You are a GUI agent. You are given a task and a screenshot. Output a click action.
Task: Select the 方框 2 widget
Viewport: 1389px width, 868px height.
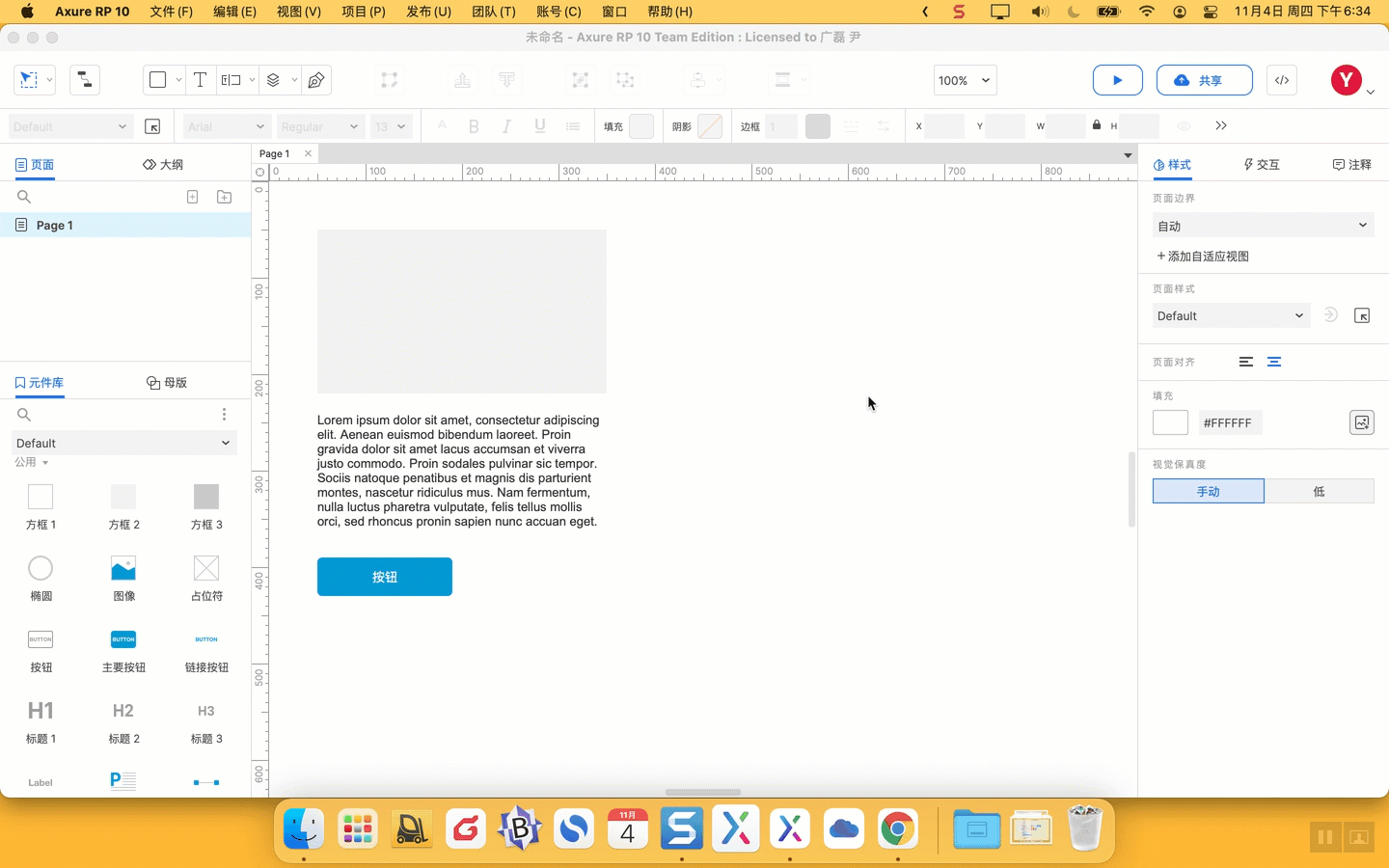pos(123,507)
